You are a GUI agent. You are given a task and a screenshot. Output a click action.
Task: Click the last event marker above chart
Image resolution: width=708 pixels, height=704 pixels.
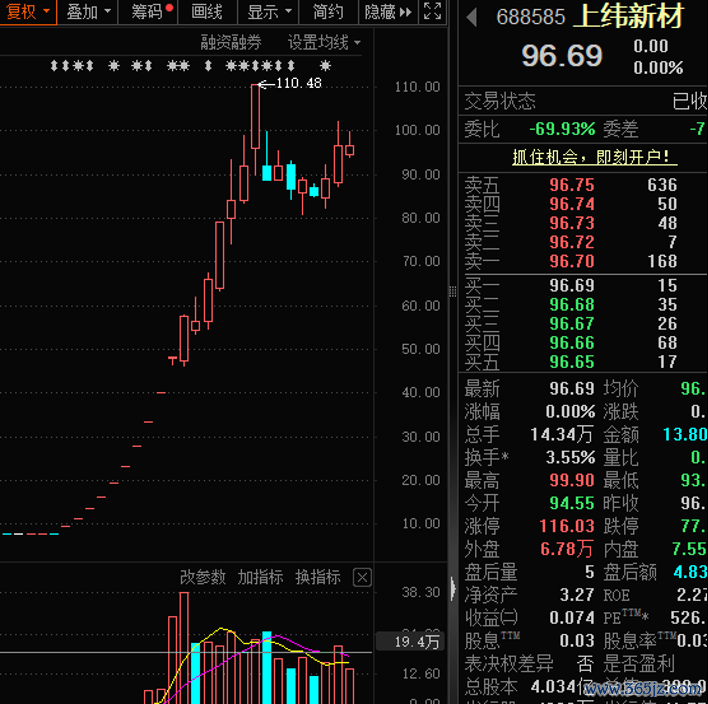[324, 66]
